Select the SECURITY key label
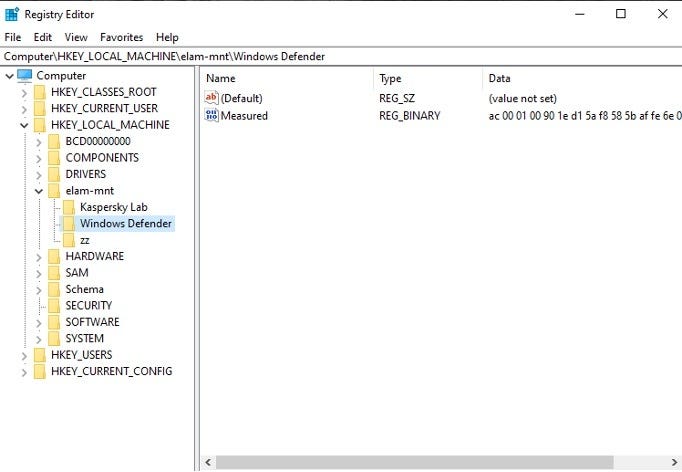682x472 pixels. coord(89,306)
